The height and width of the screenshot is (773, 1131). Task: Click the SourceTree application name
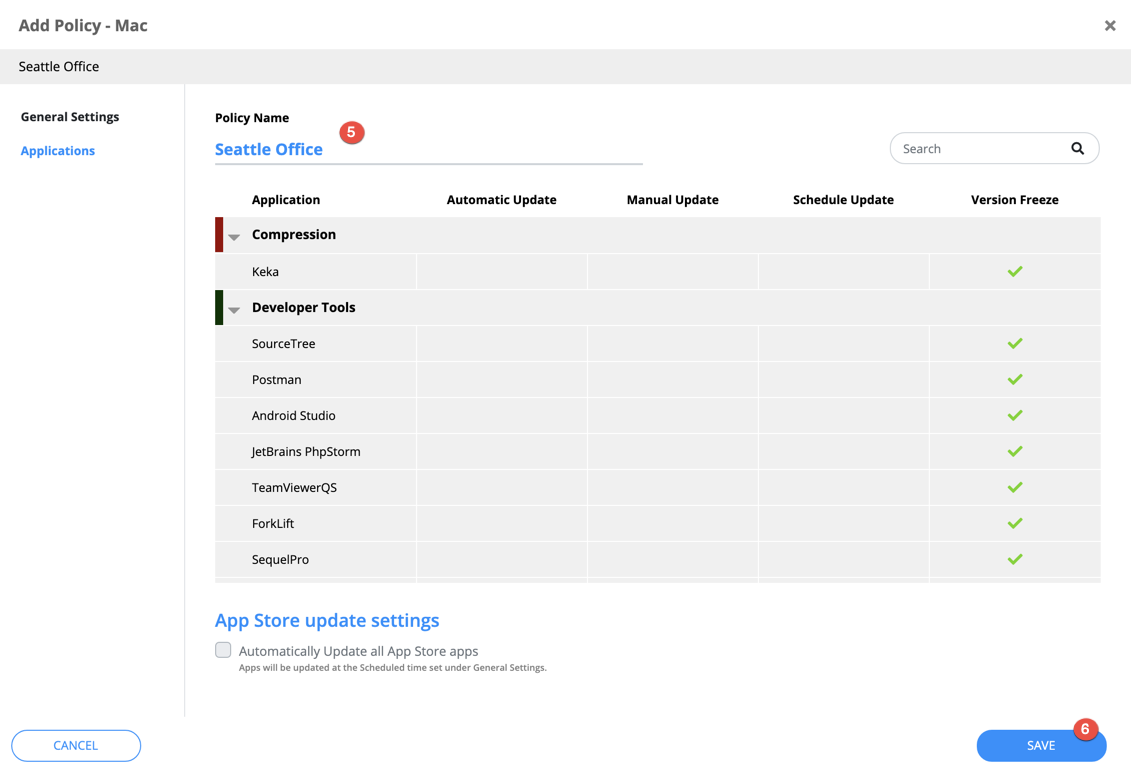[283, 344]
